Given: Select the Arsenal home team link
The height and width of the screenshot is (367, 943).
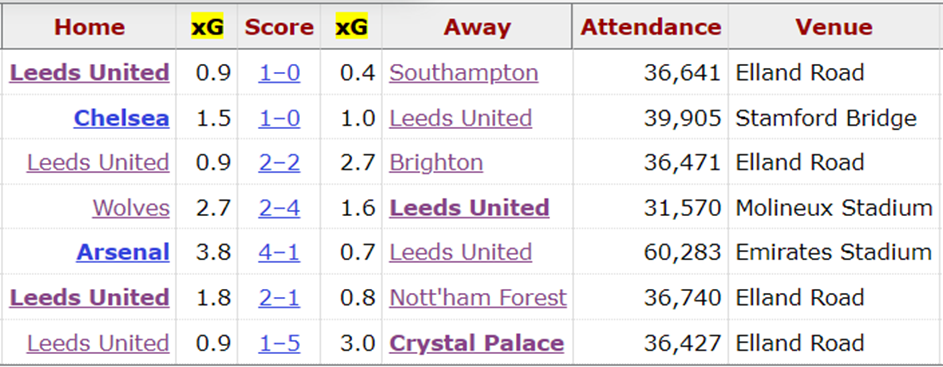Looking at the screenshot, I should [123, 253].
